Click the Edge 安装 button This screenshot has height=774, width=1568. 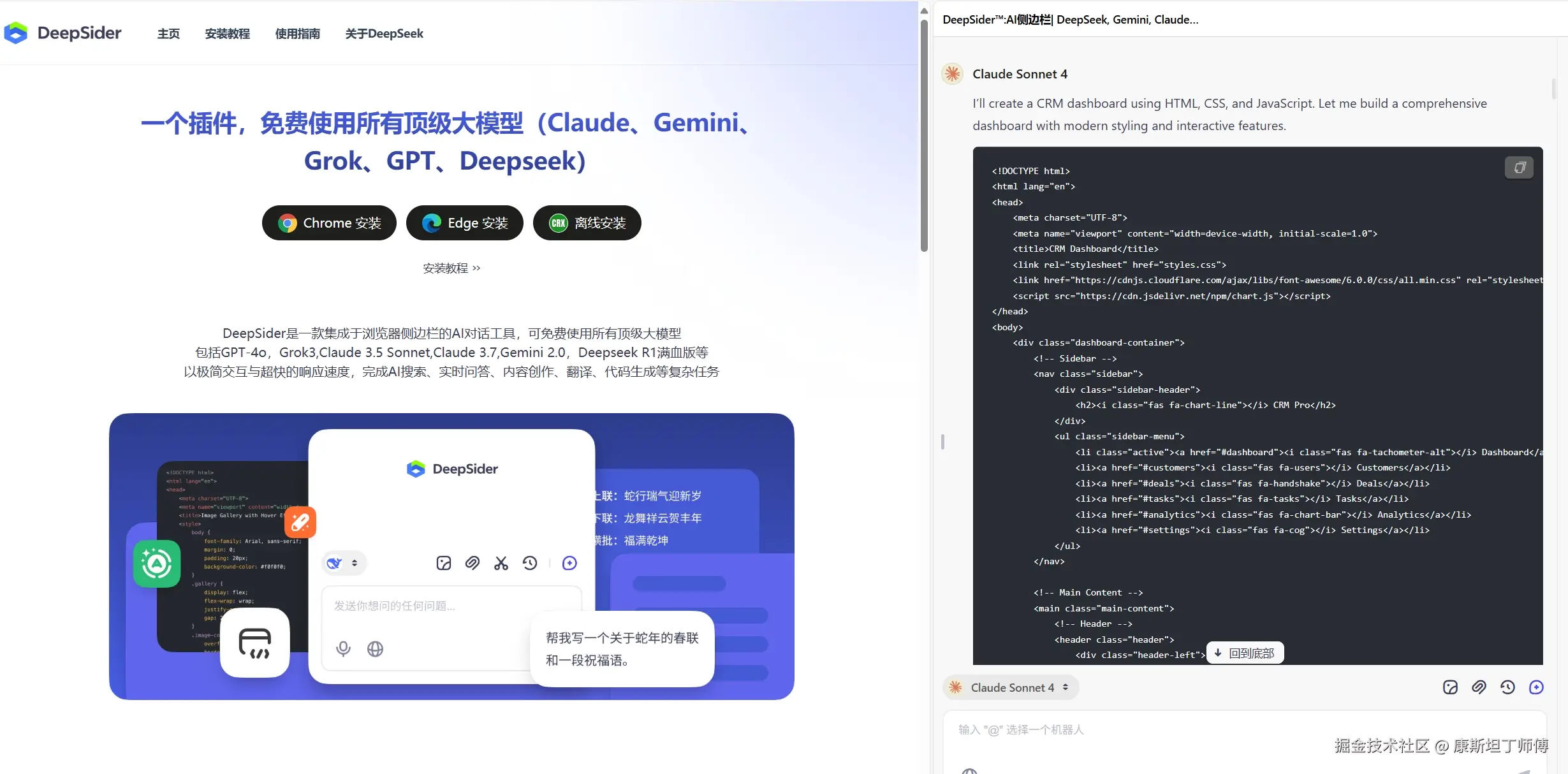tap(465, 223)
